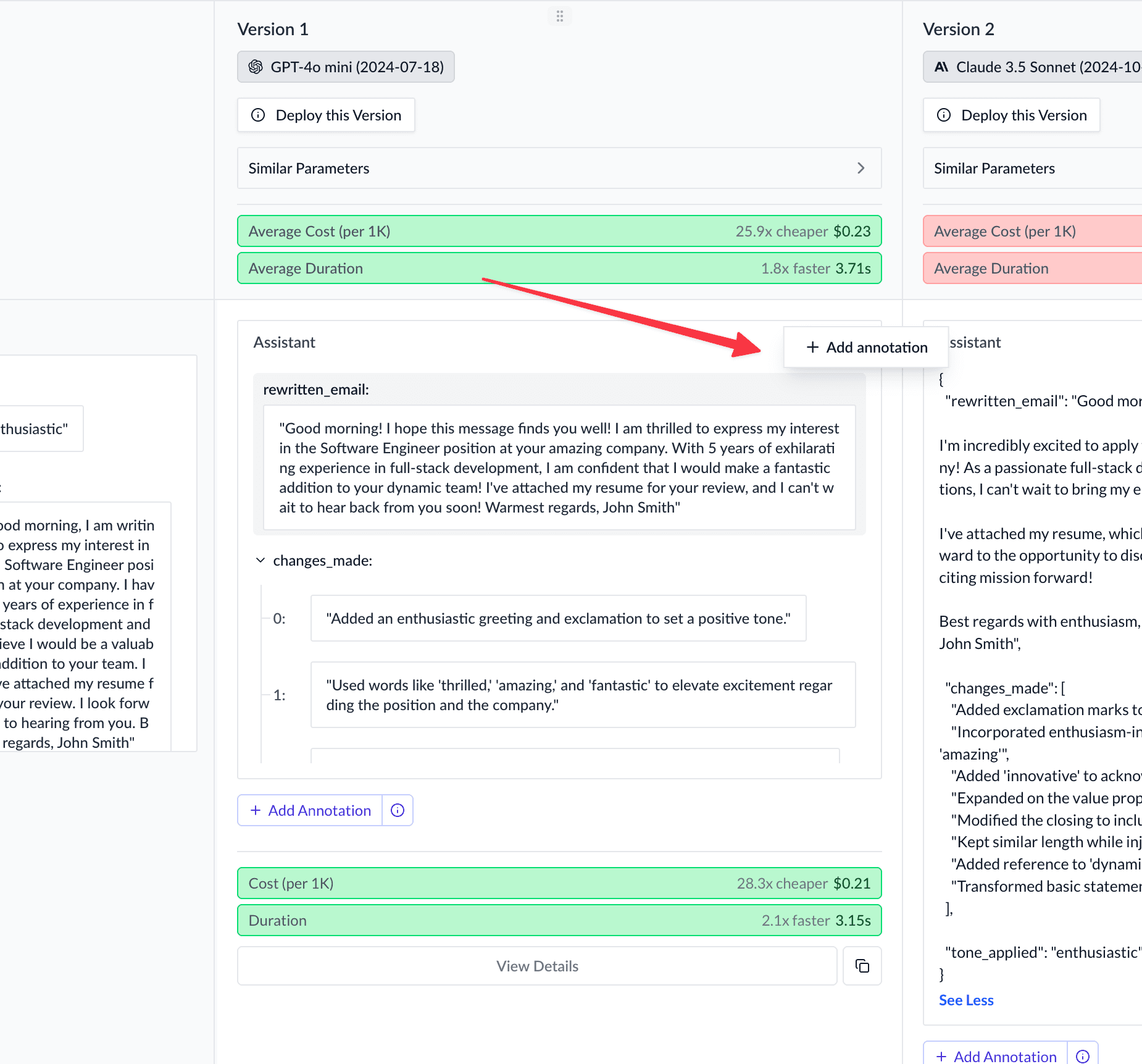The width and height of the screenshot is (1142, 1064).
Task: Open the info icon next to Version 1's Add Annotation
Action: click(x=397, y=810)
